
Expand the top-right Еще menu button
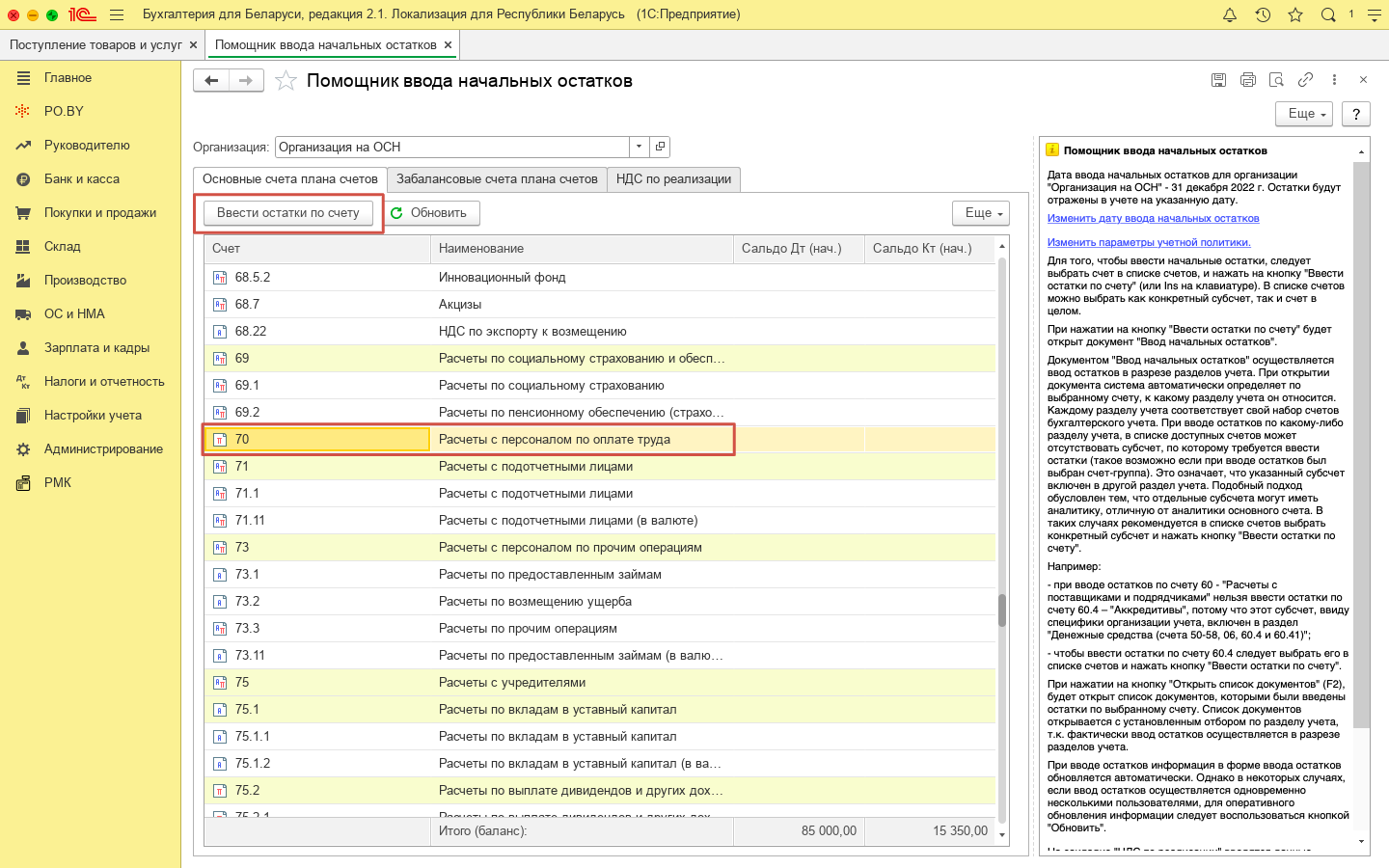point(1303,114)
